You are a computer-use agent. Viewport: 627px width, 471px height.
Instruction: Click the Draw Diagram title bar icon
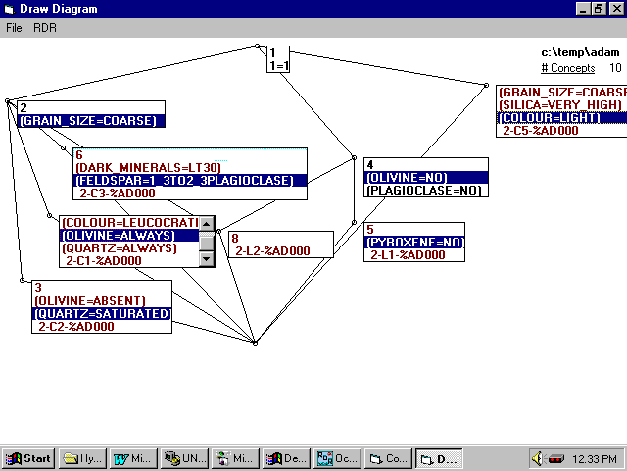11,9
